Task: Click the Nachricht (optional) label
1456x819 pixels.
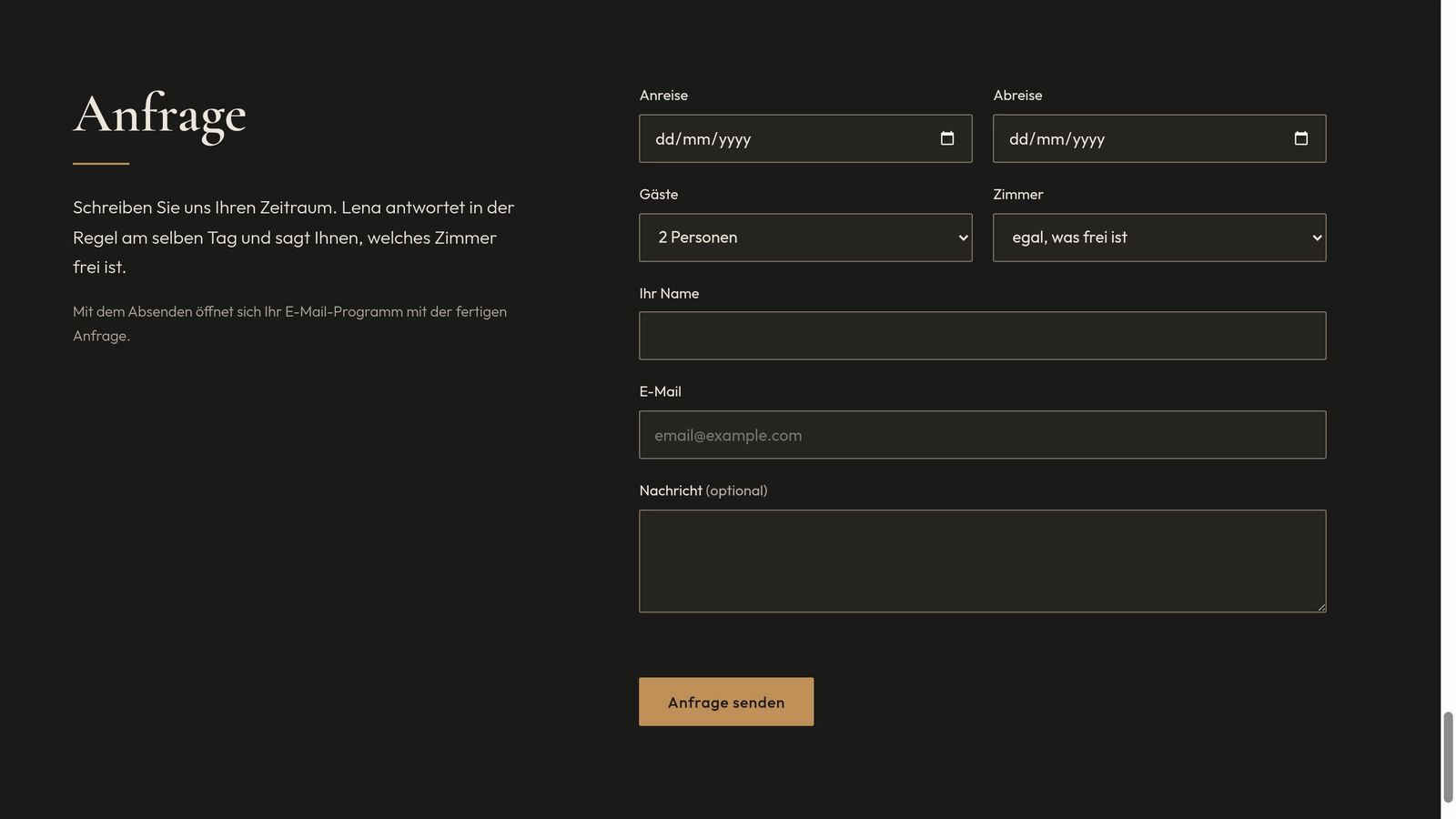Action: click(703, 490)
